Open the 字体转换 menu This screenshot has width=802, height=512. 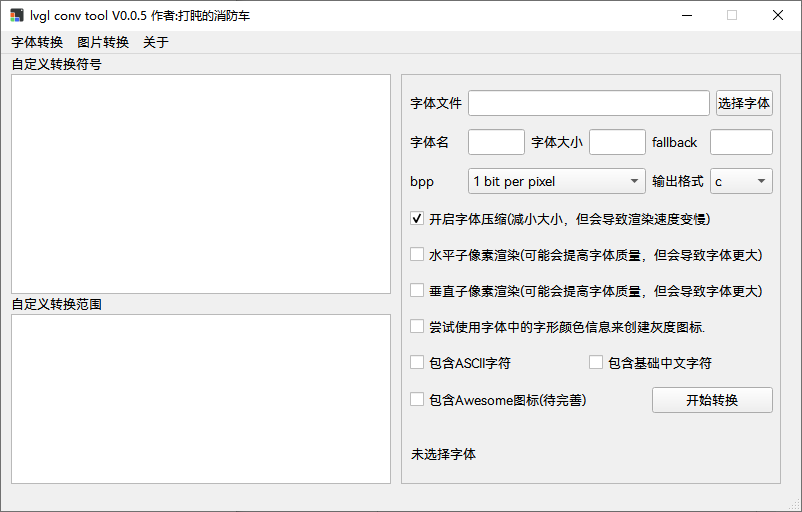[x=37, y=42]
